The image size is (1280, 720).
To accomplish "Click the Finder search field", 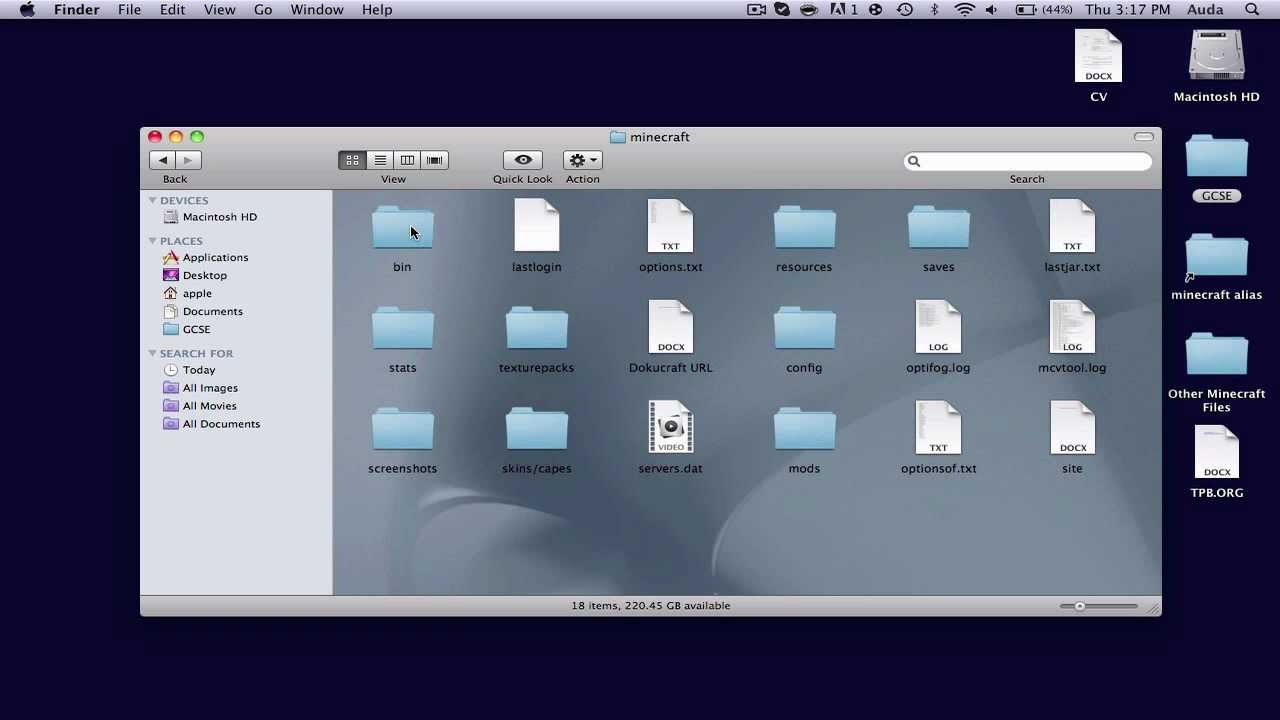I will [1028, 161].
